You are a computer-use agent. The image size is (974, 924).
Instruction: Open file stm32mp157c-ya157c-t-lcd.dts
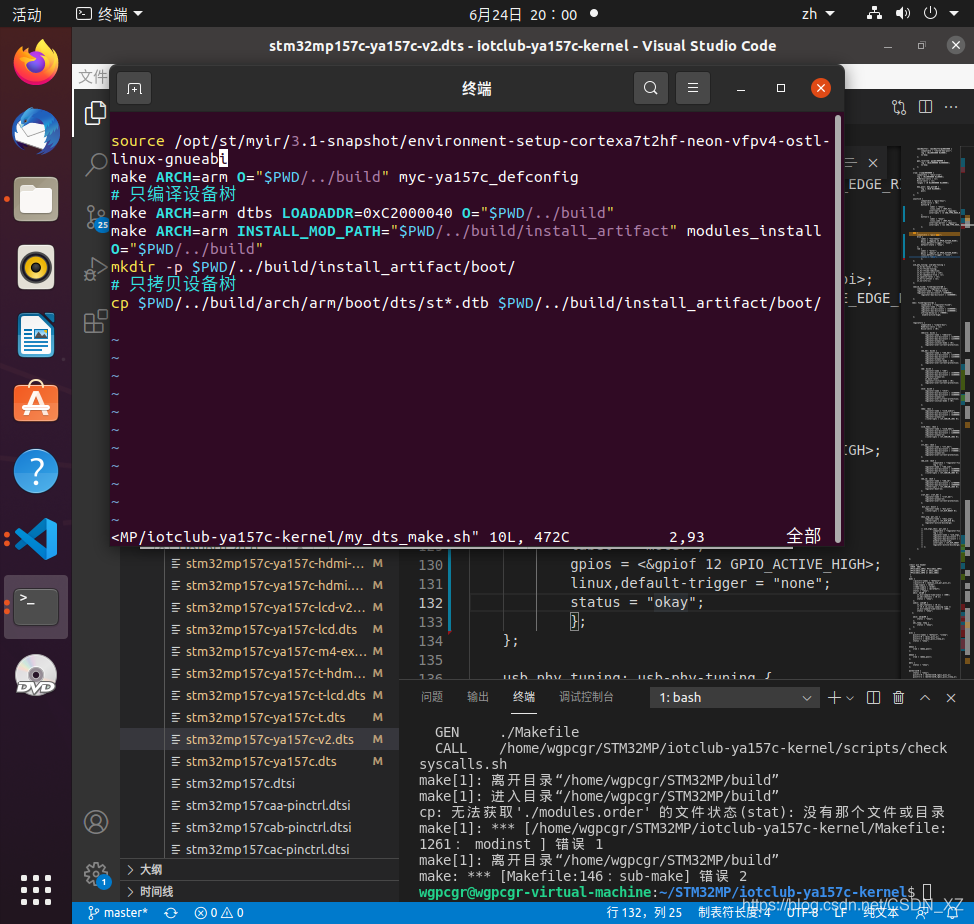pos(275,695)
